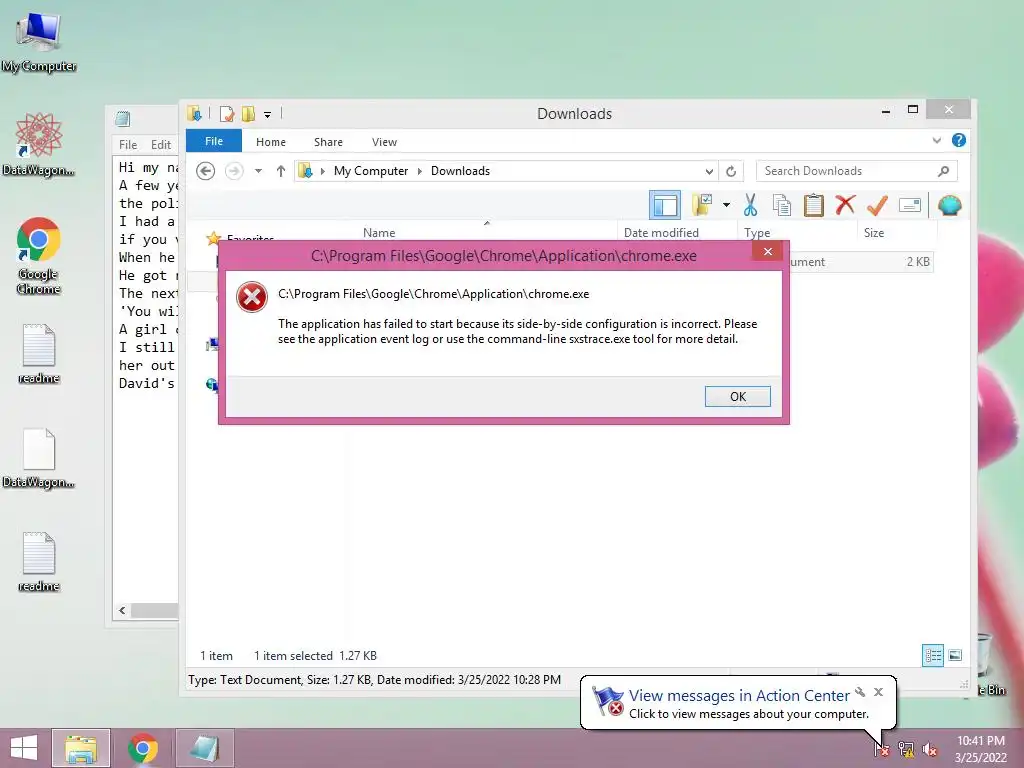Click the shell globe toolbar icon
Screen dimensions: 1024x768
coord(949,205)
